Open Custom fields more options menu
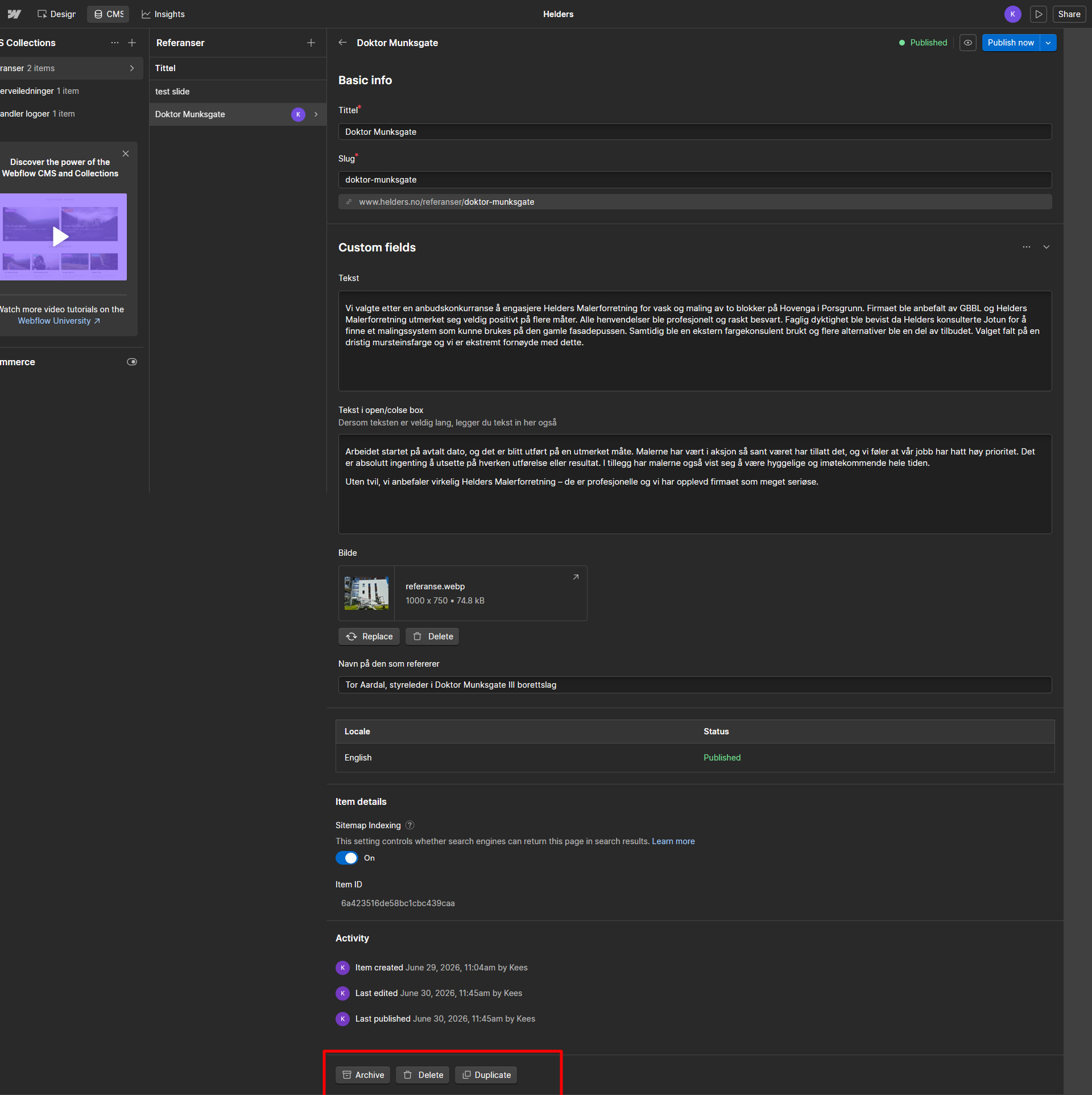 coord(1027,247)
